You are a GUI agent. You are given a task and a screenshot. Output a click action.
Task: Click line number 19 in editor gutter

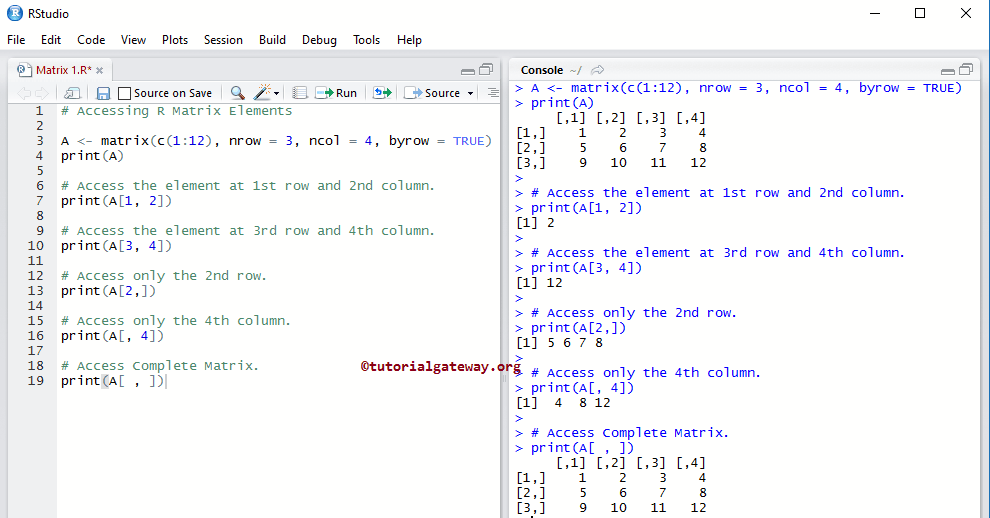click(36, 381)
